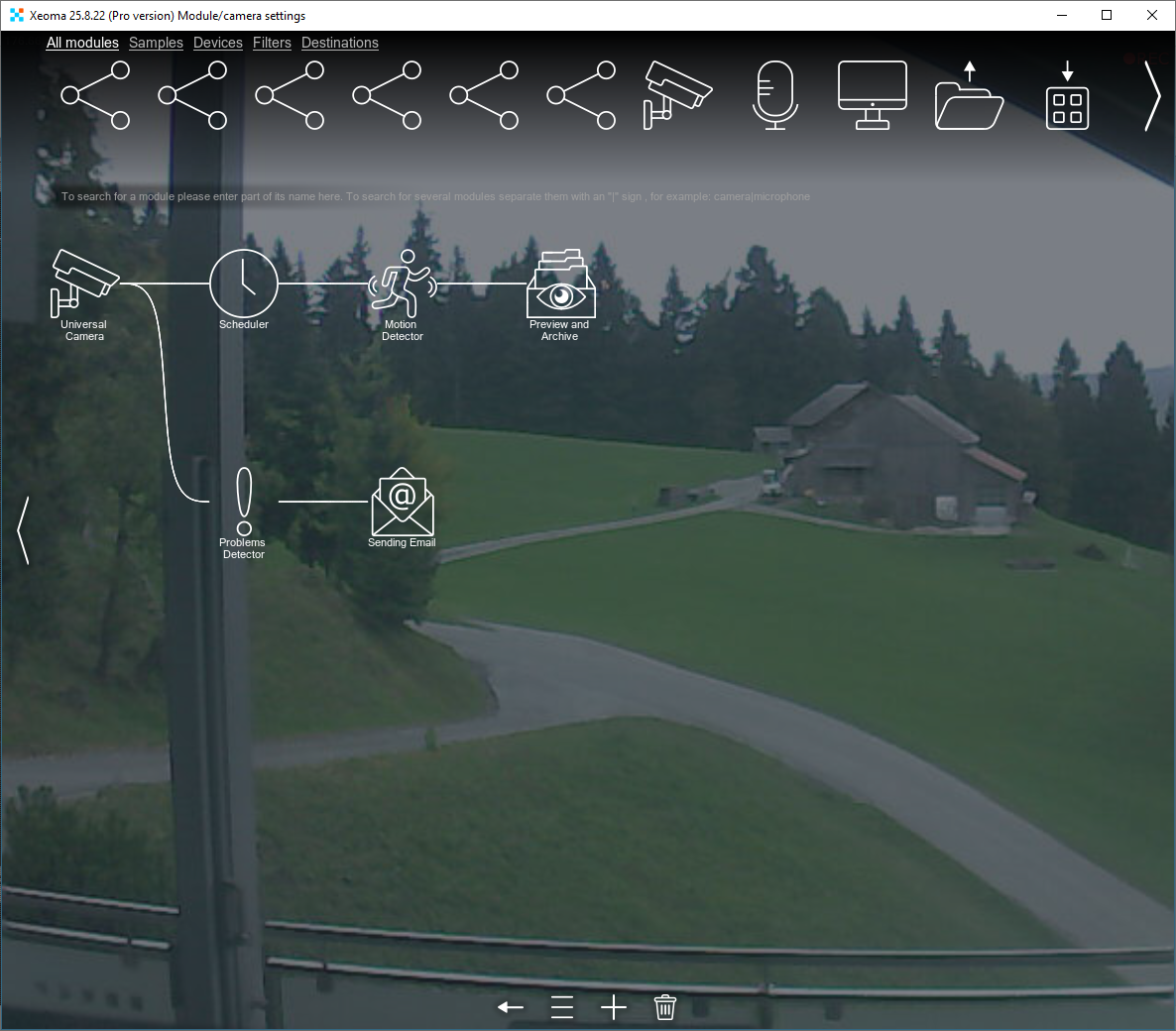
Task: Add the Microphone module from the toolbar
Action: point(774,94)
